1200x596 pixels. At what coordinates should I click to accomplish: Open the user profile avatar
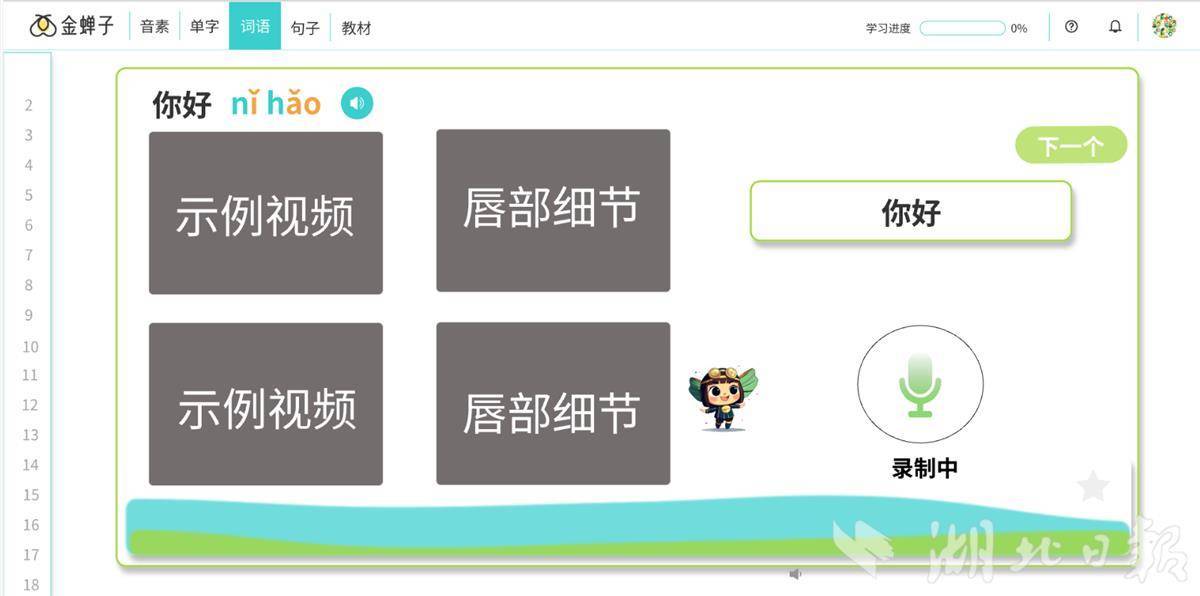pos(1164,26)
